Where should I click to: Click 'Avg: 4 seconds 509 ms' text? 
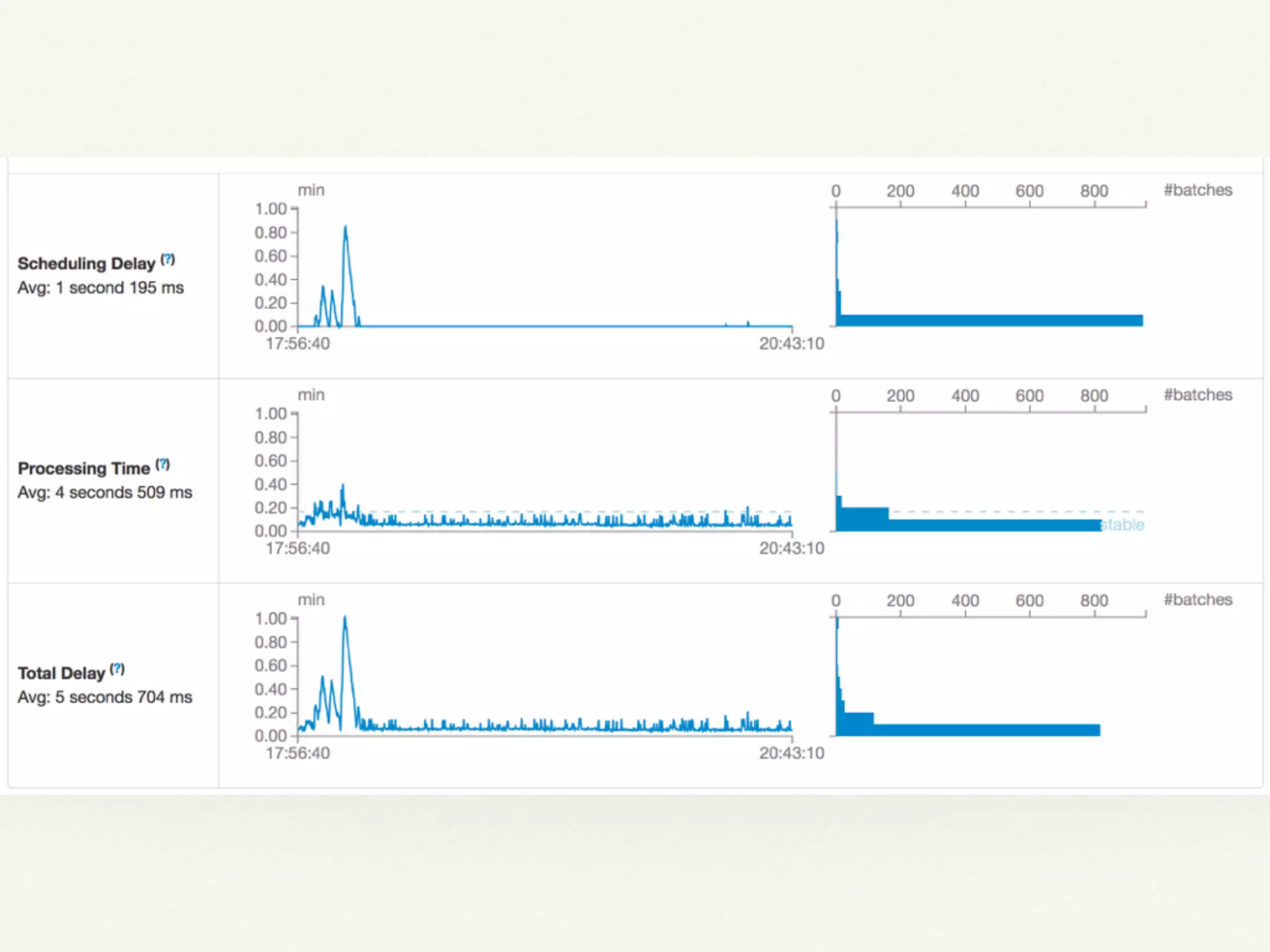(105, 493)
